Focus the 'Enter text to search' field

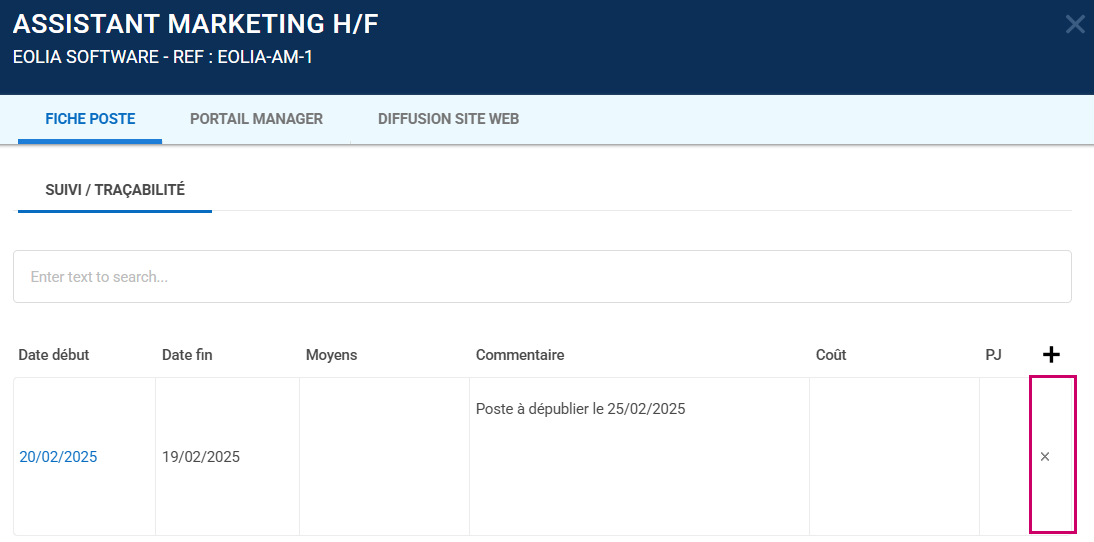[542, 277]
